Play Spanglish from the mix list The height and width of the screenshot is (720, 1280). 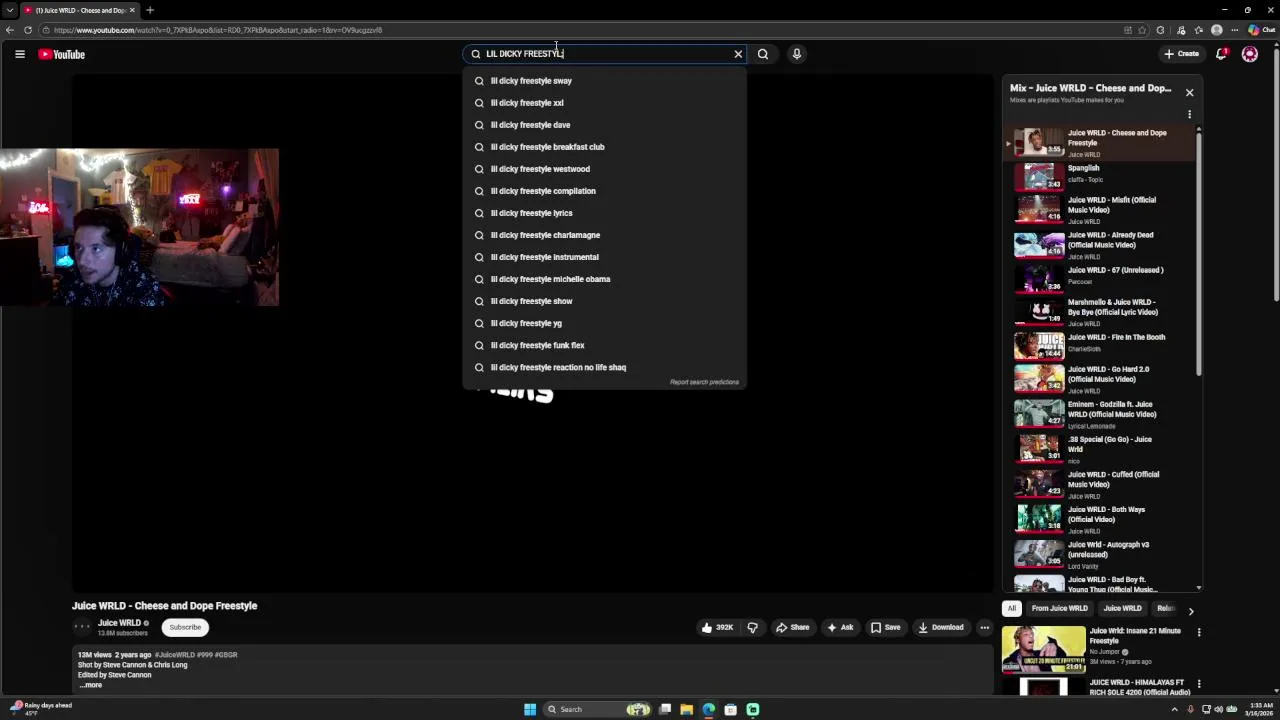pyautogui.click(x=1100, y=174)
